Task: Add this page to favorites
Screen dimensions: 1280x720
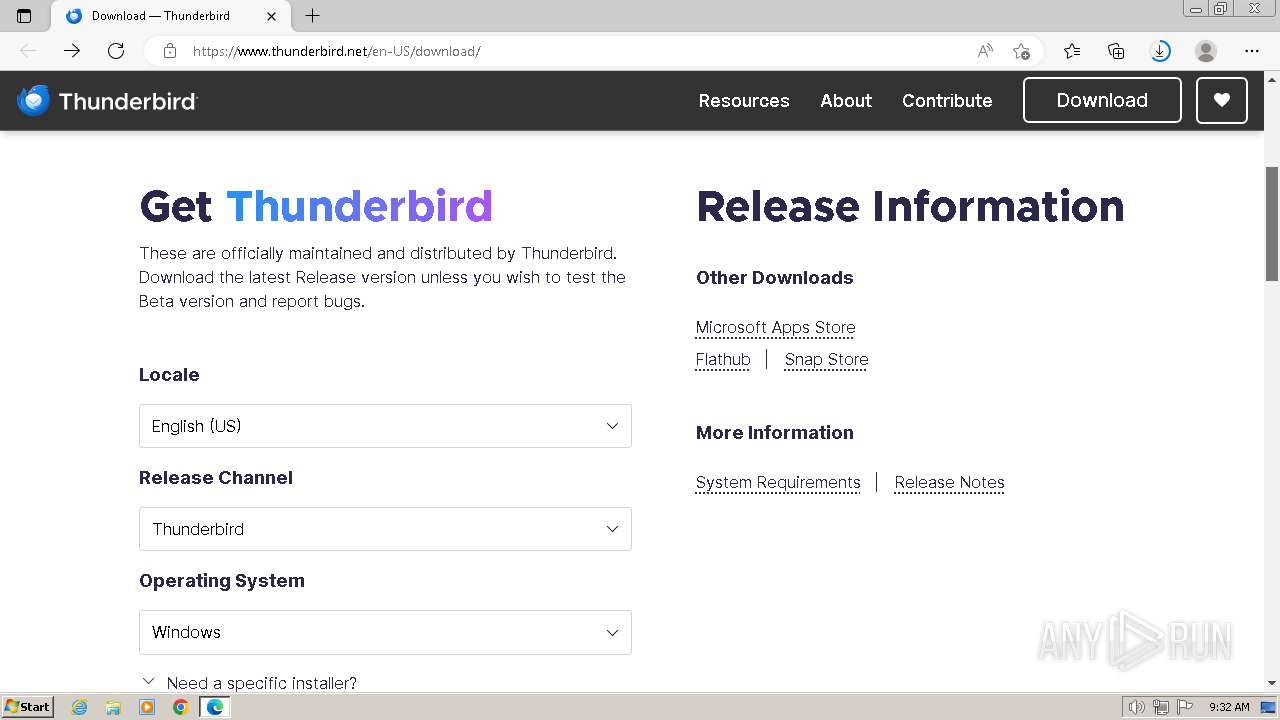Action: pyautogui.click(x=1021, y=51)
